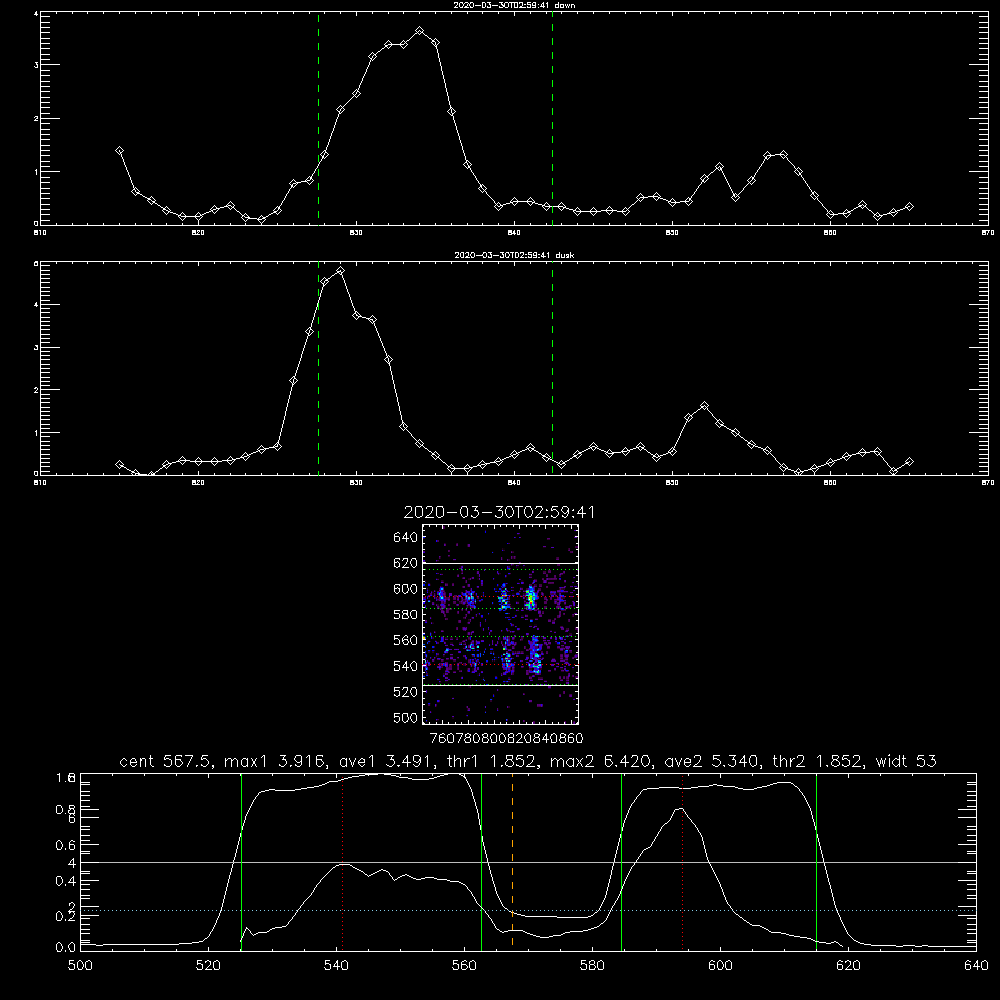Click 'cent 567.5' in the stats title
The height and width of the screenshot is (1000, 1000).
pos(165,761)
